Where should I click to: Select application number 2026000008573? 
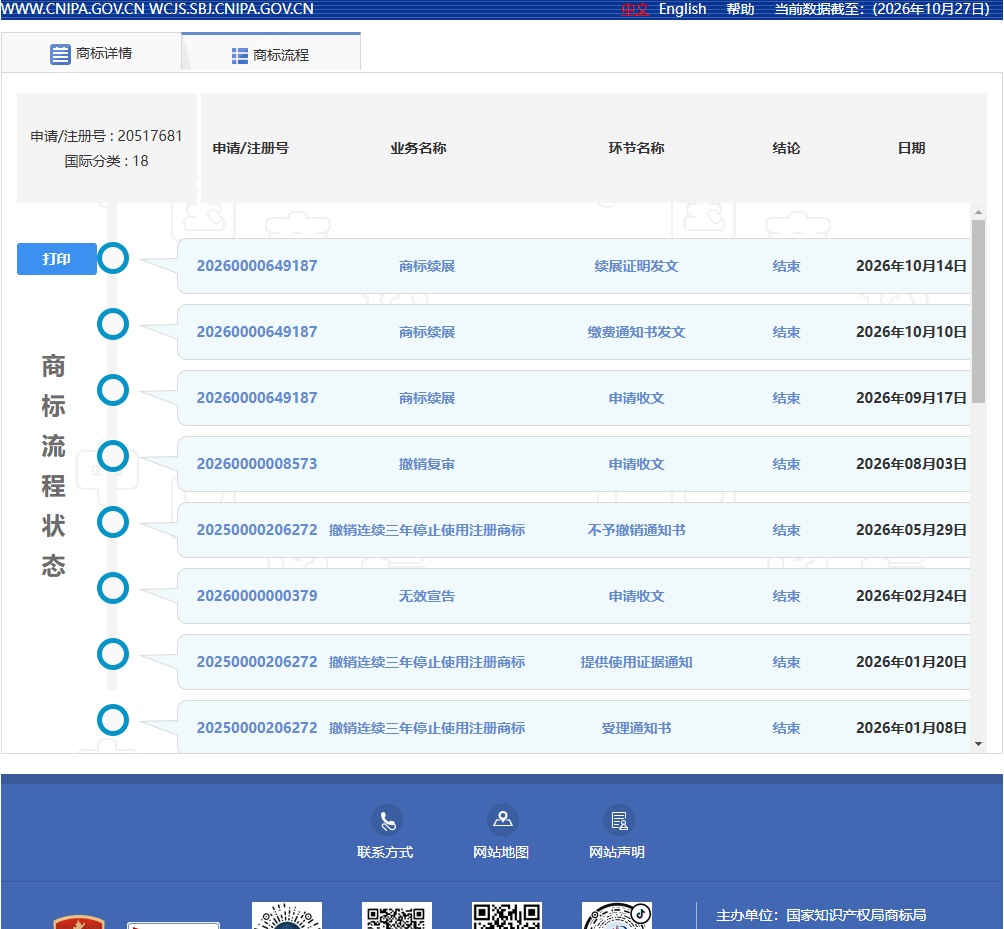(x=257, y=464)
